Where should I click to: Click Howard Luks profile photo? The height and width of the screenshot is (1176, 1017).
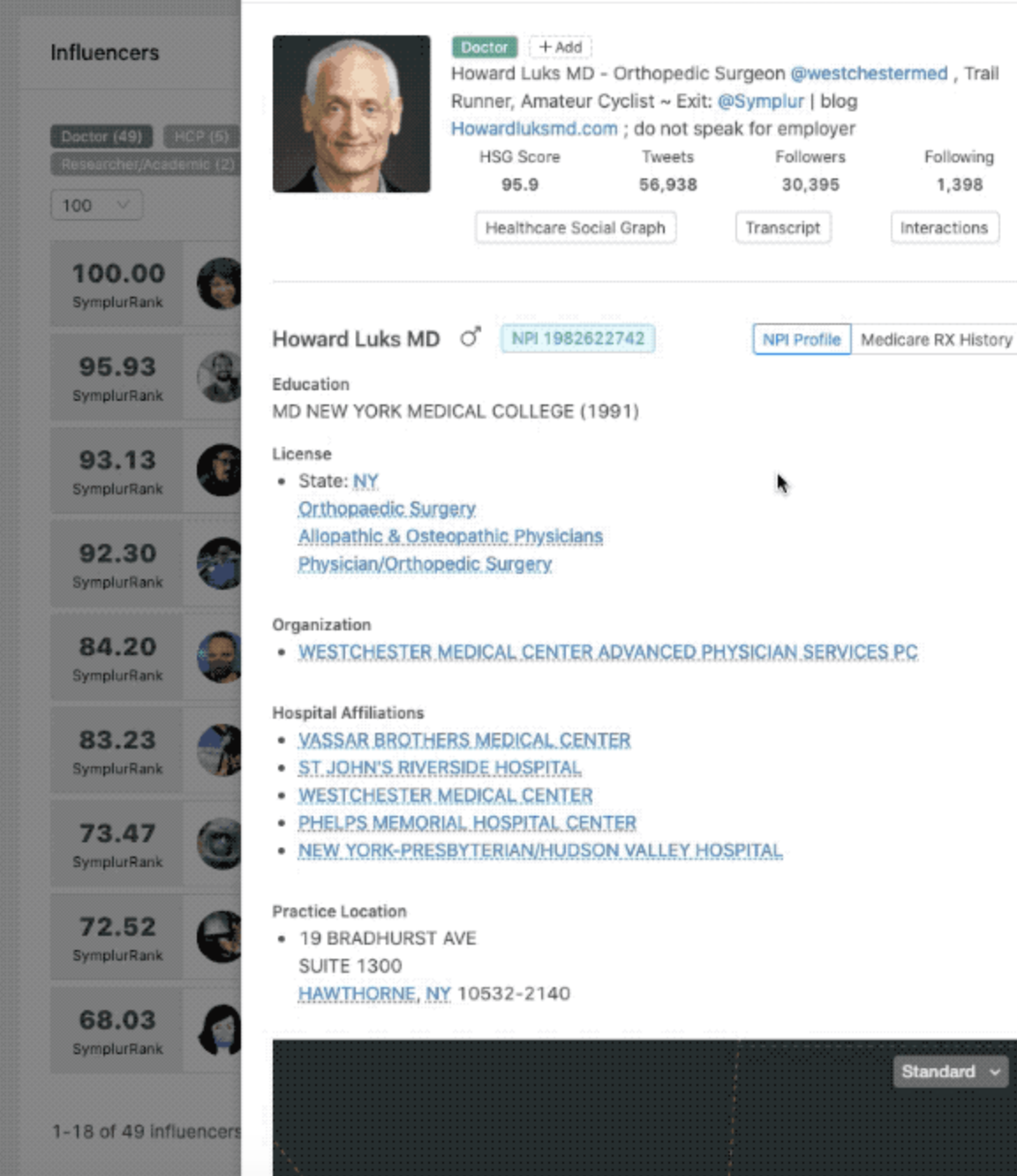click(x=351, y=114)
